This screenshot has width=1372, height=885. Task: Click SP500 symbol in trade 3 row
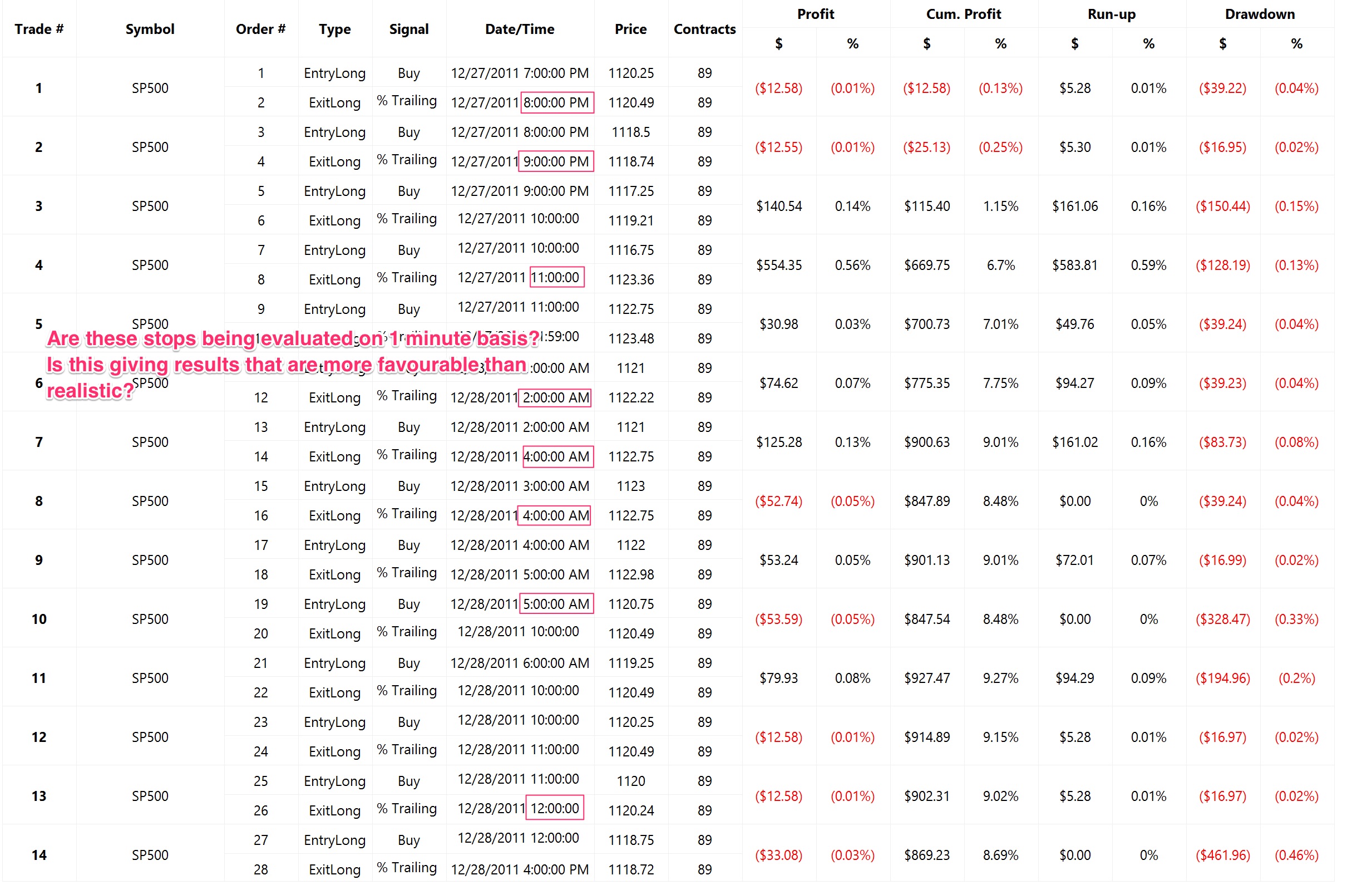pyautogui.click(x=150, y=206)
